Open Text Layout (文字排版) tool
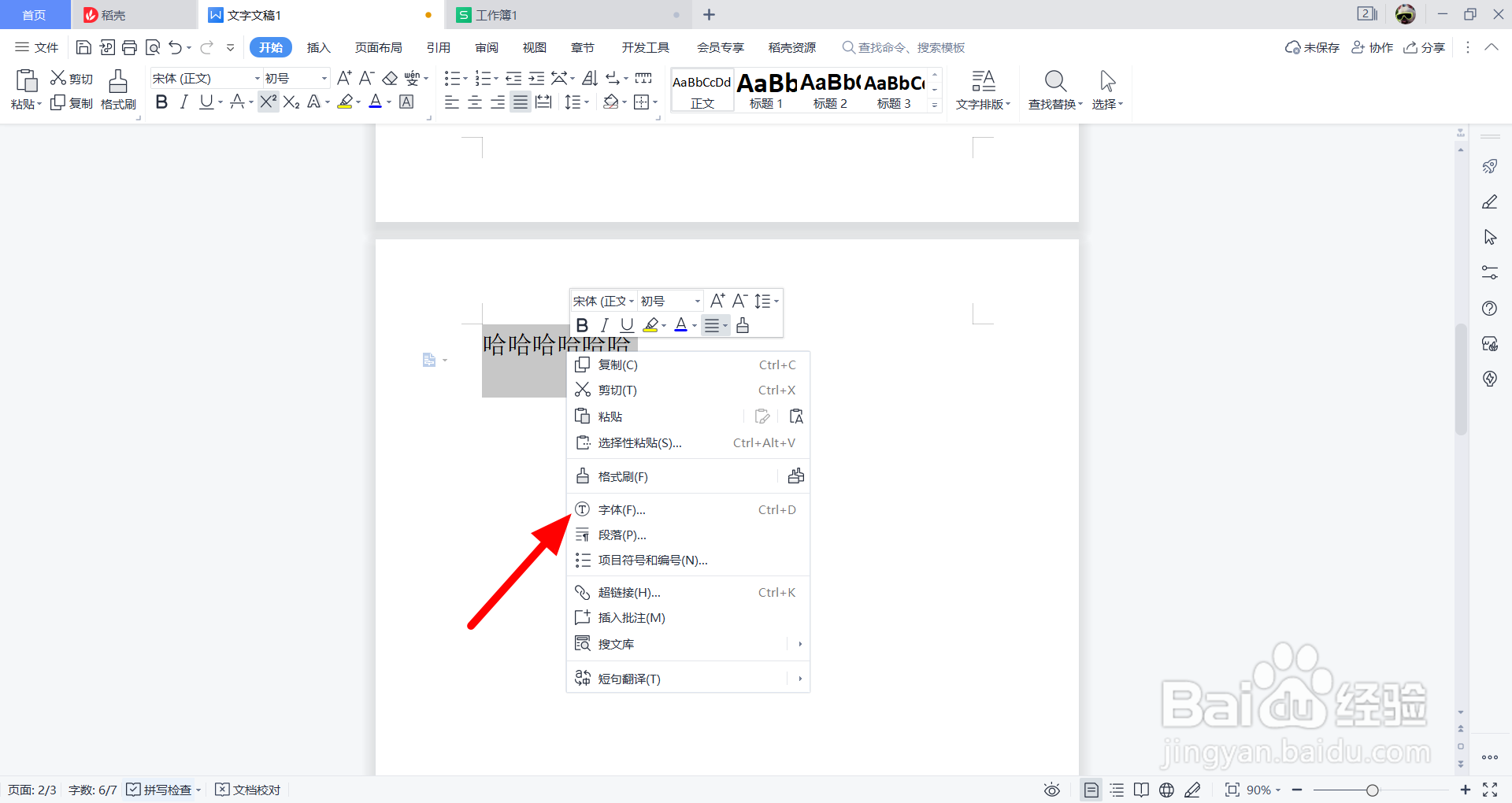The height and width of the screenshot is (803, 1512). (983, 89)
